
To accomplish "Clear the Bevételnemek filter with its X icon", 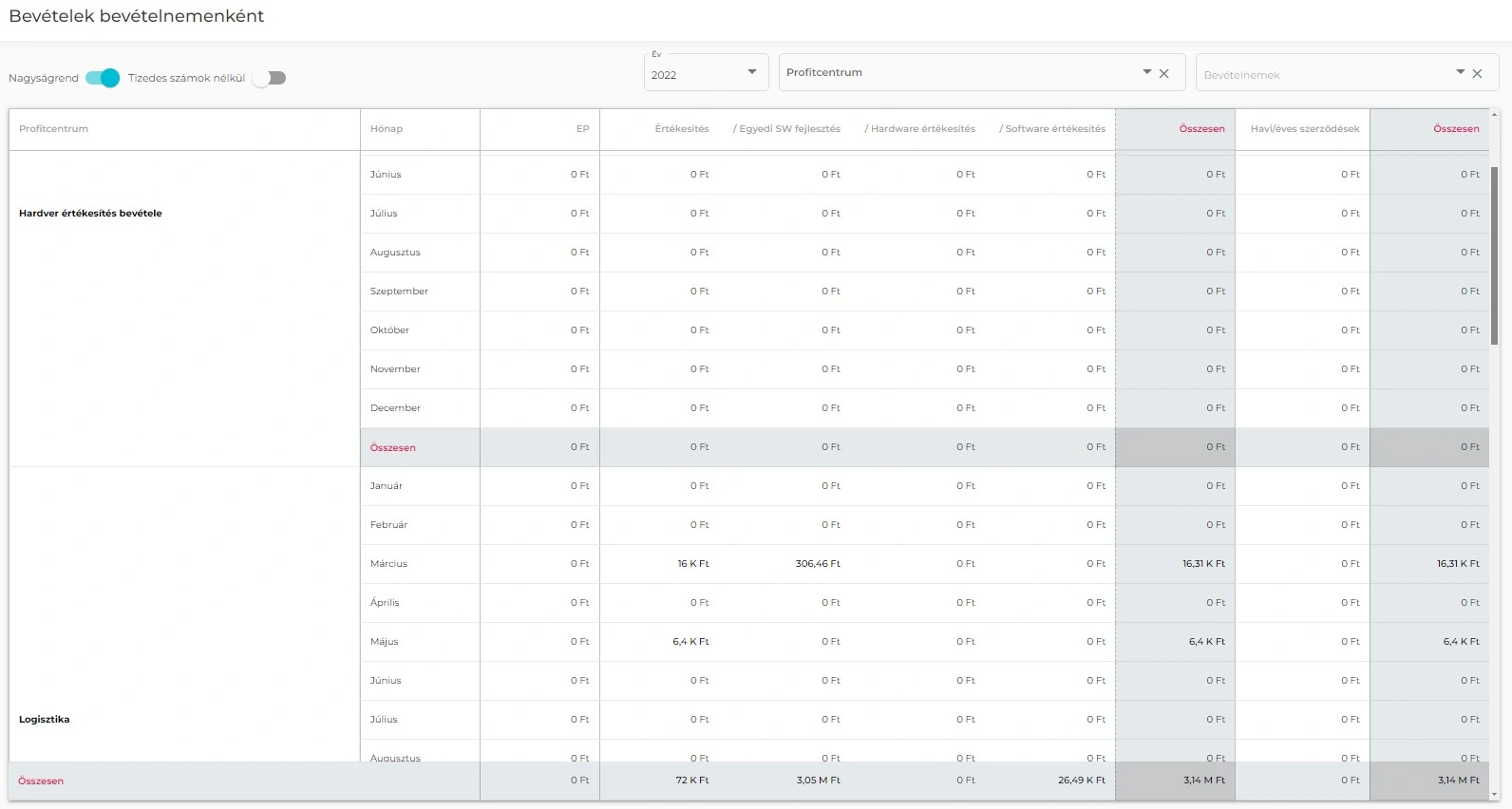I will coord(1477,73).
